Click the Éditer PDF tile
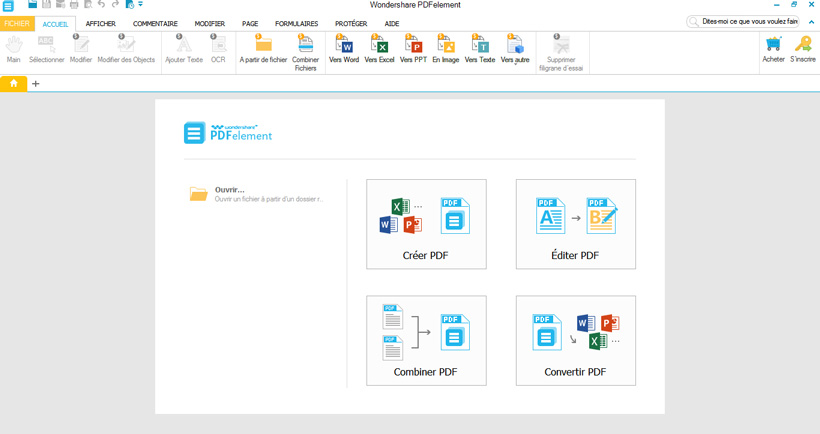Viewport: 820px width, 434px height. [576, 224]
